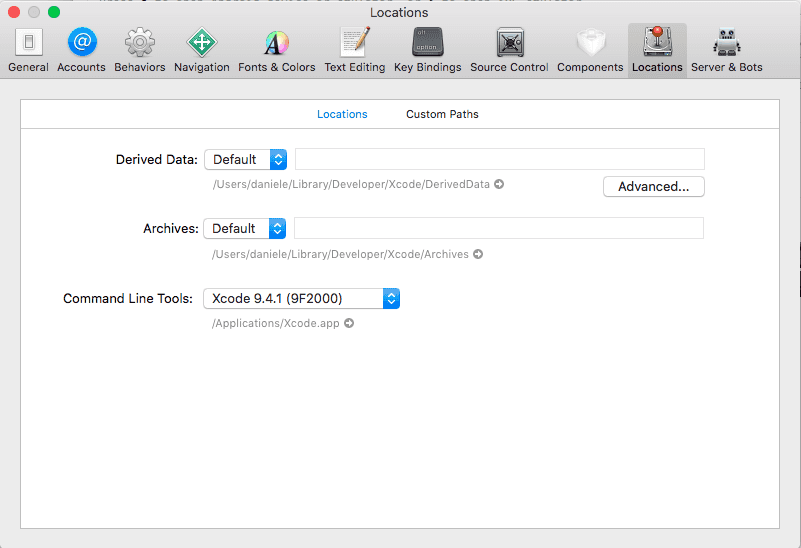Open the Components pane
Viewport: 801px width, 548px height.
pos(590,50)
